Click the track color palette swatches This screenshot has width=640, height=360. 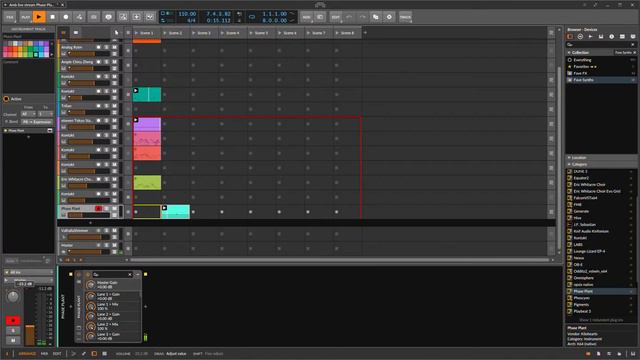tap(26, 49)
